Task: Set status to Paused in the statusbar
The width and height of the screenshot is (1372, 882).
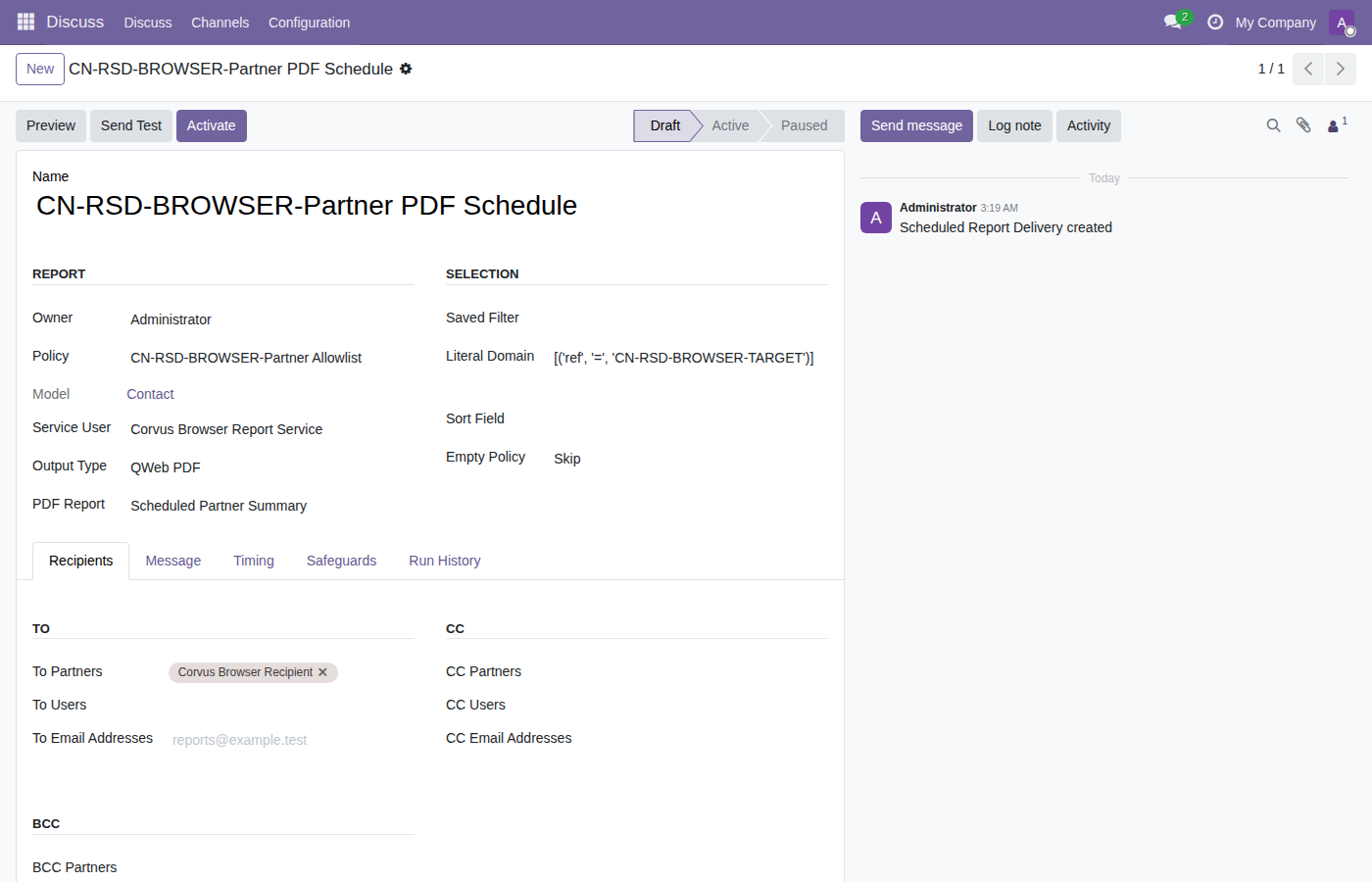Action: coord(804,125)
